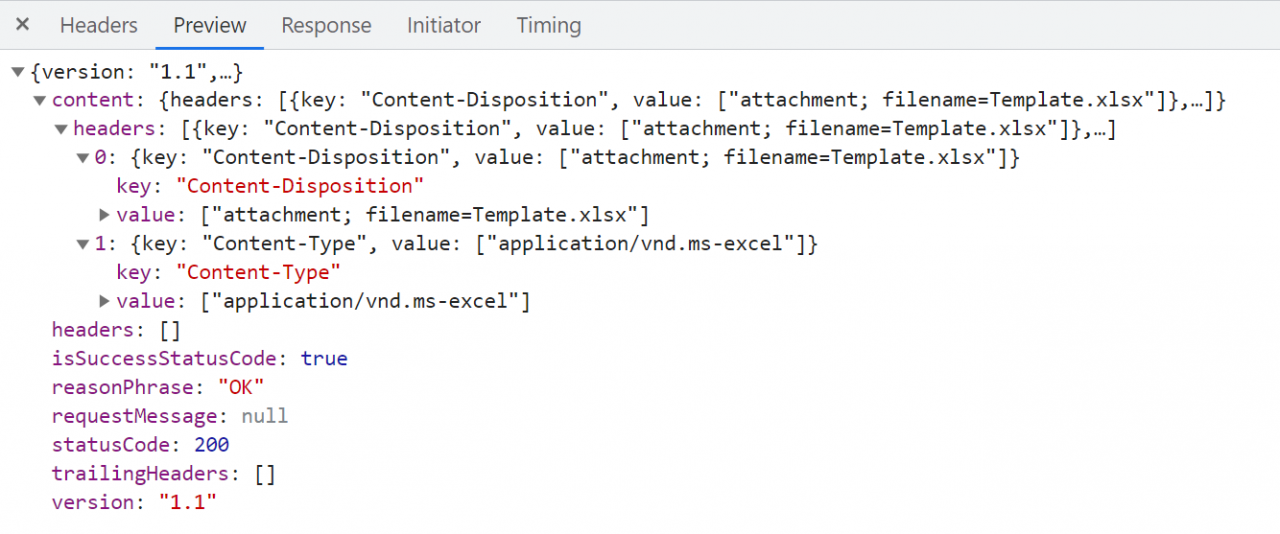The width and height of the screenshot is (1280, 534).
Task: Switch to the Initiator tab
Action: (444, 26)
